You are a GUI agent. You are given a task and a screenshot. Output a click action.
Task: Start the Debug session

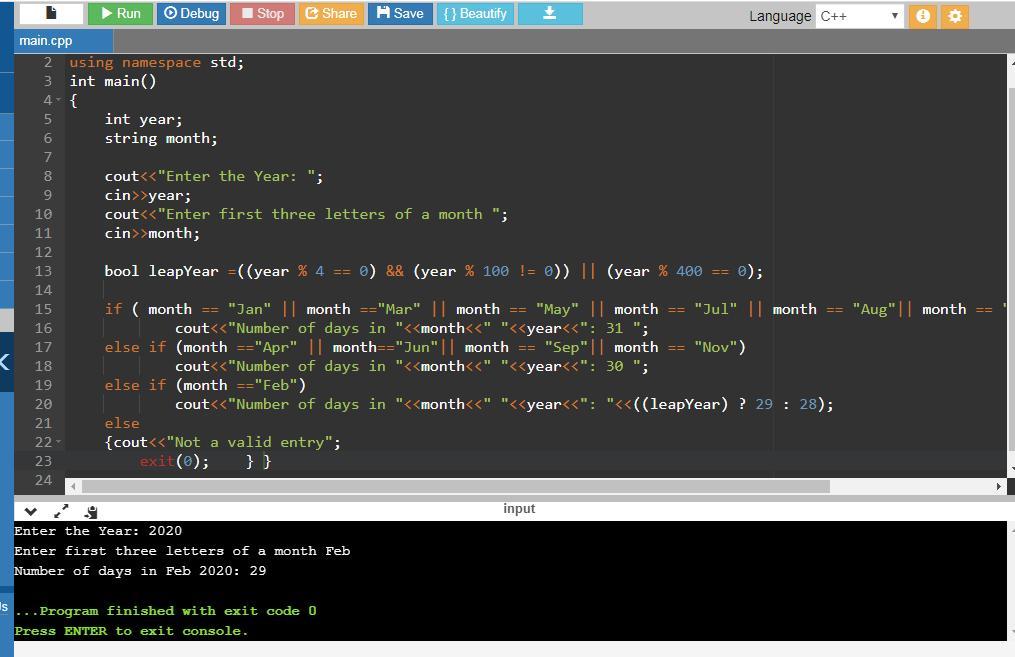click(x=191, y=14)
